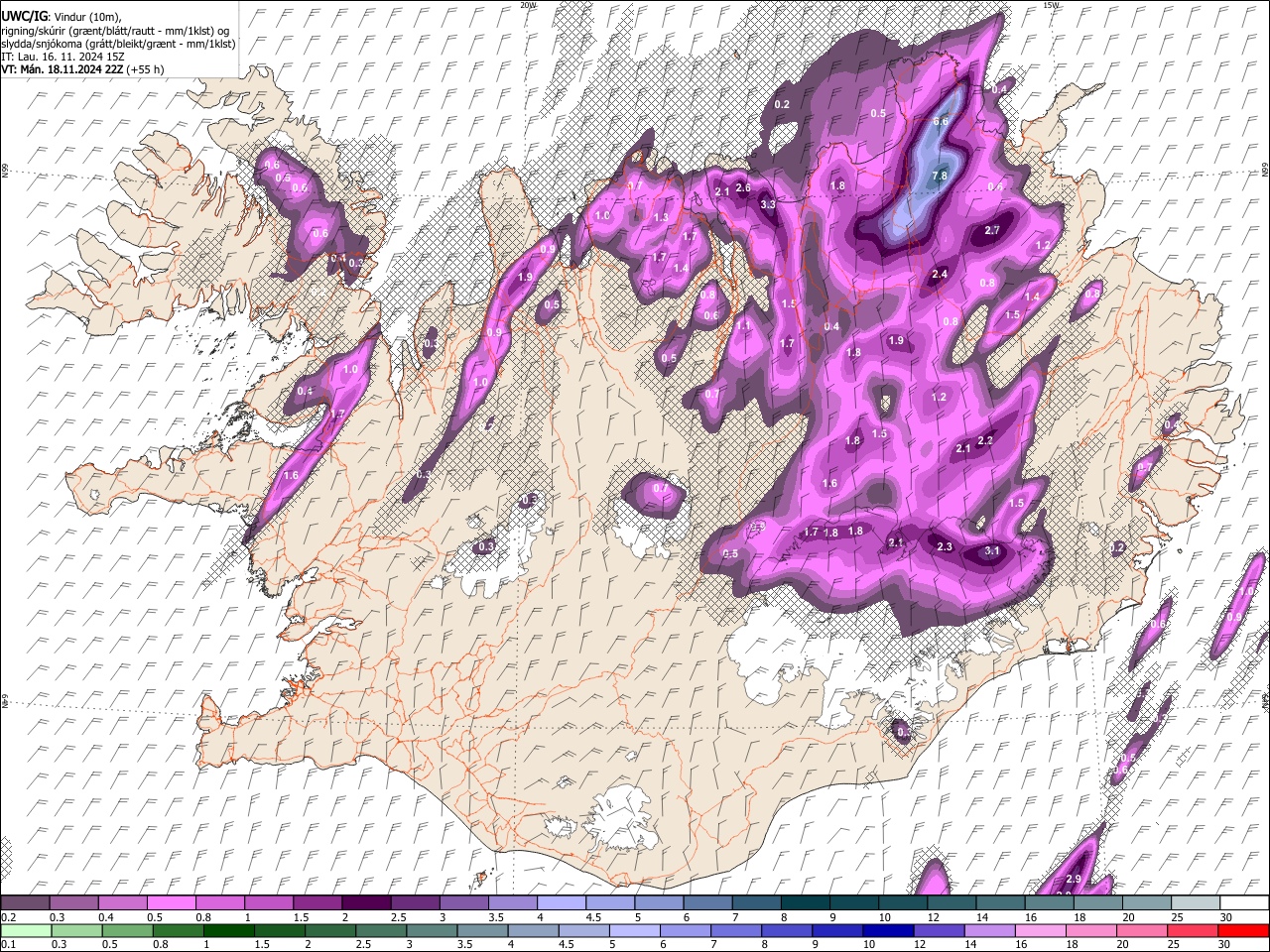Click the dark navy swatch above rain legend 10
The width and height of the screenshot is (1270, 952).
886,930
